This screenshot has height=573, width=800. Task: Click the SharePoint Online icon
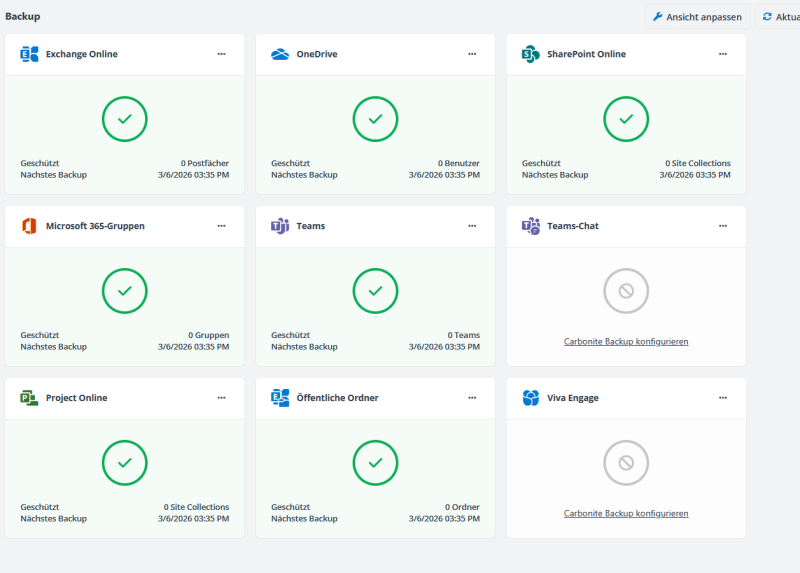(531, 54)
